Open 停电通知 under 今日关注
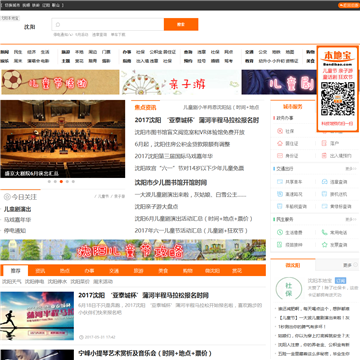Image resolution: width=360 pixels, height=360 pixels. (15, 231)
